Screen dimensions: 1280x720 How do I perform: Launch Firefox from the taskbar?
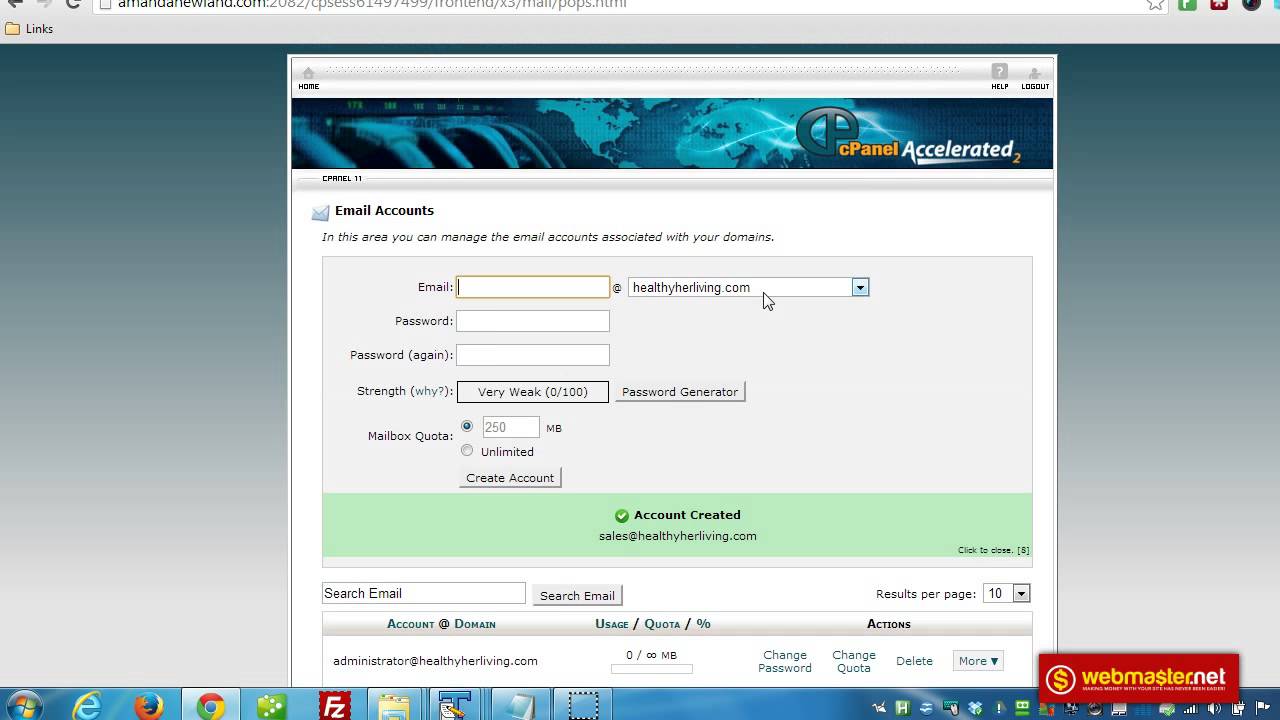point(149,707)
